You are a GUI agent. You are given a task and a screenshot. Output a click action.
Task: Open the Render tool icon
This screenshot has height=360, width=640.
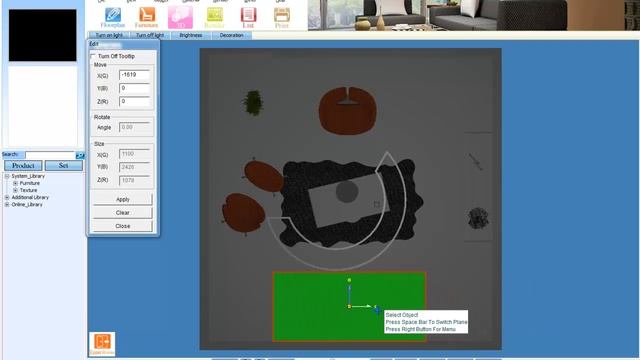coord(215,18)
